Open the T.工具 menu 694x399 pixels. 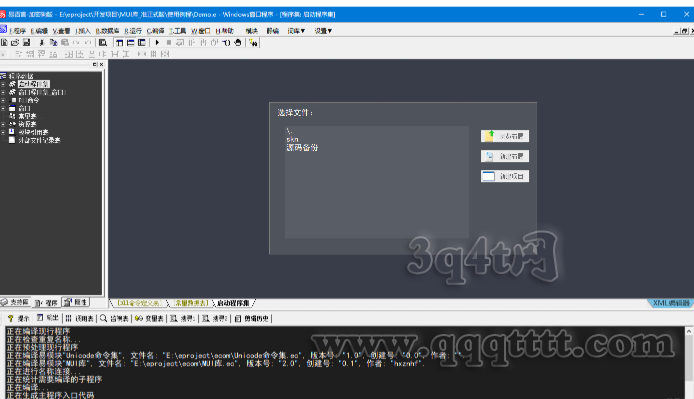click(x=177, y=31)
